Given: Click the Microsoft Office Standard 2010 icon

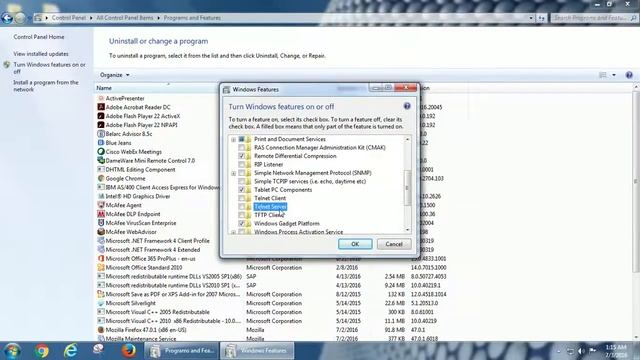Looking at the screenshot, I should (x=101, y=267).
